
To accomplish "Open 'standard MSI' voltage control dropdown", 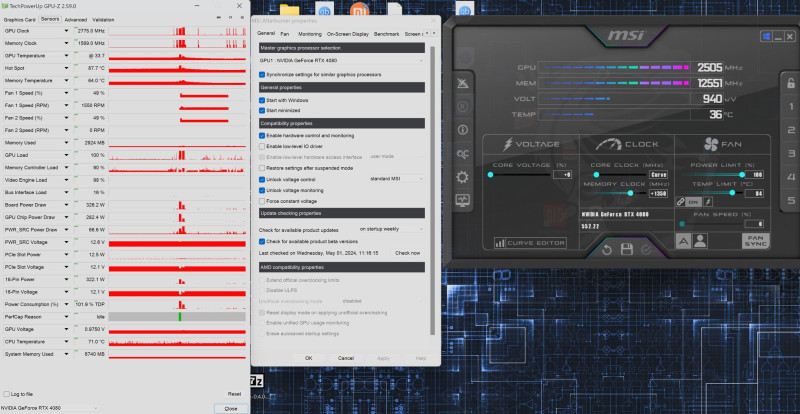I will pyautogui.click(x=396, y=179).
